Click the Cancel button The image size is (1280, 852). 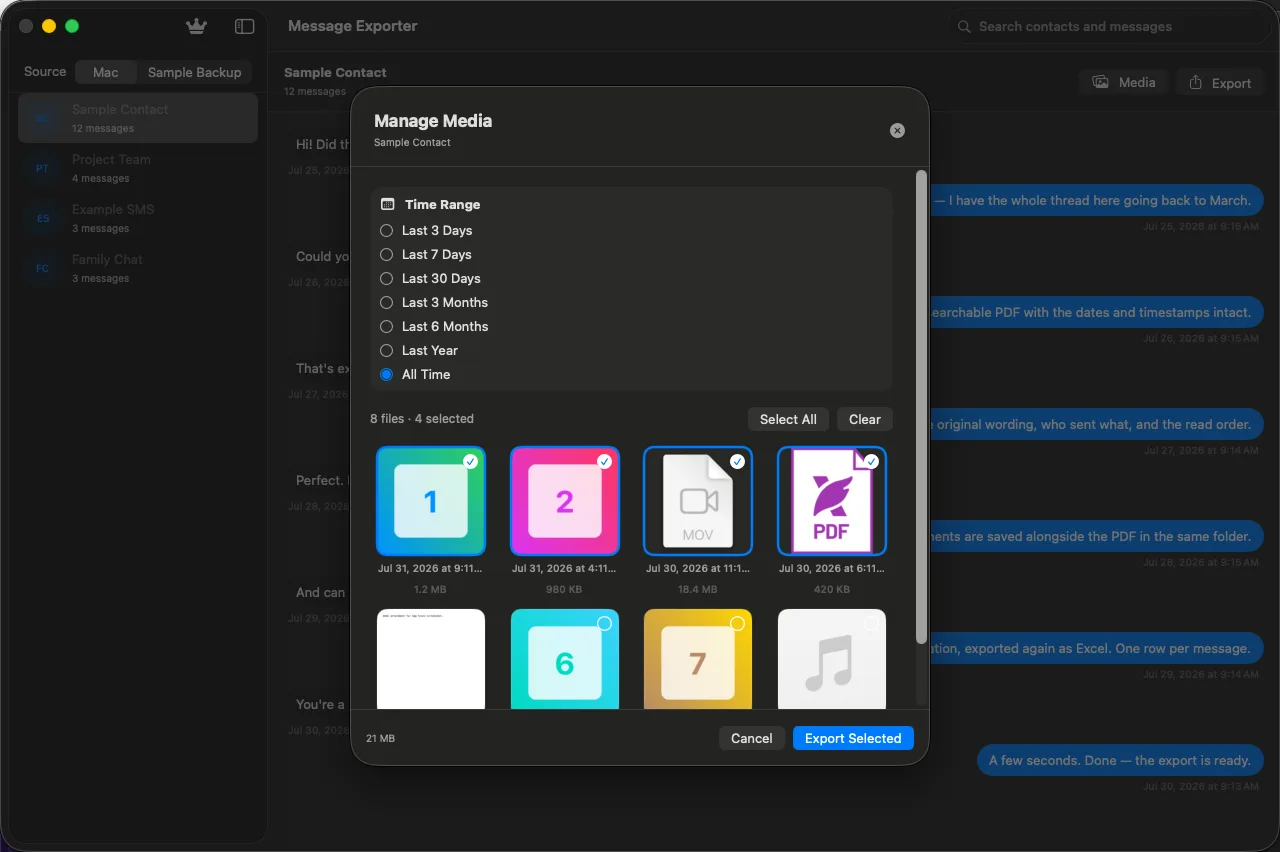point(752,738)
